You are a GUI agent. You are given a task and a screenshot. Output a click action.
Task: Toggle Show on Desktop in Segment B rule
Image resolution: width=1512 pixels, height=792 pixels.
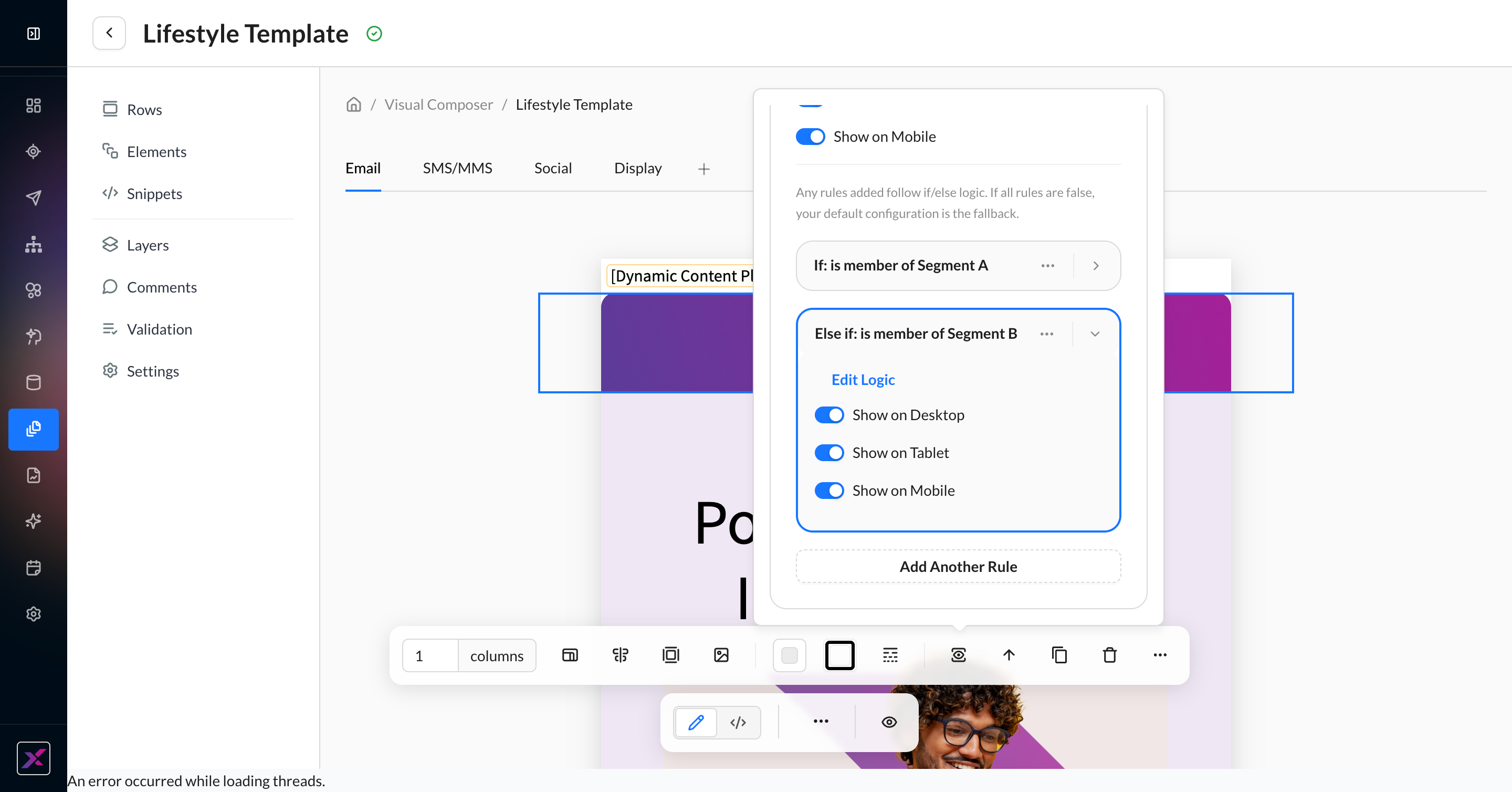click(x=829, y=415)
